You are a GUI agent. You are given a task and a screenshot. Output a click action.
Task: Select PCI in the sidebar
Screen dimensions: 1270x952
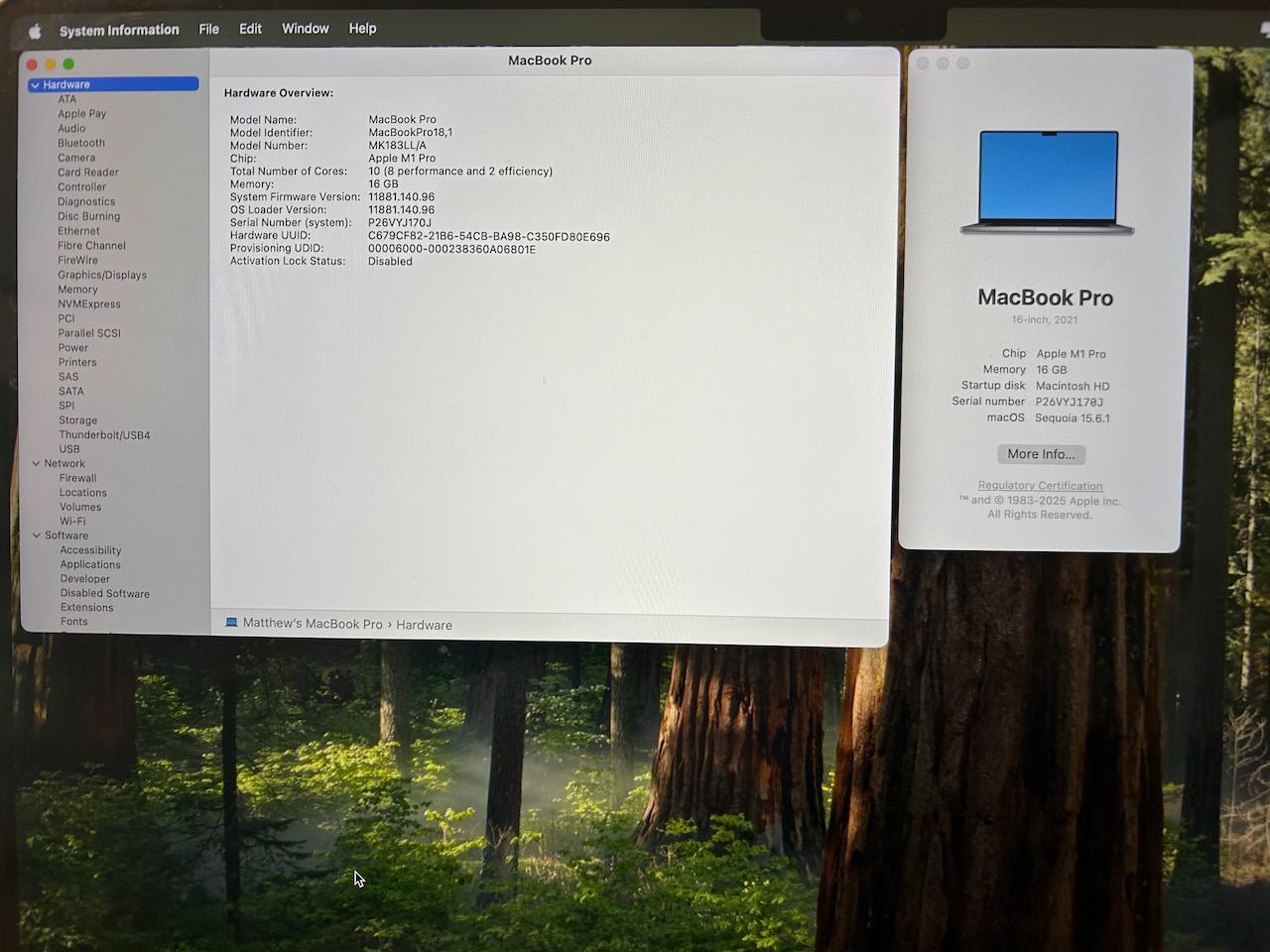[66, 318]
